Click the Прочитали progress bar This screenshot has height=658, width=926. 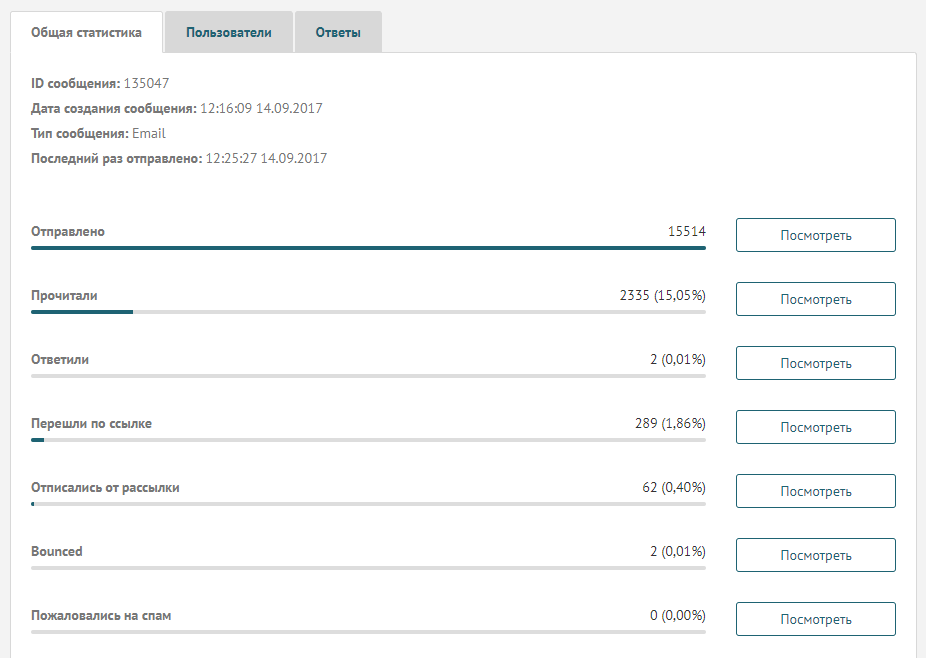(x=369, y=312)
